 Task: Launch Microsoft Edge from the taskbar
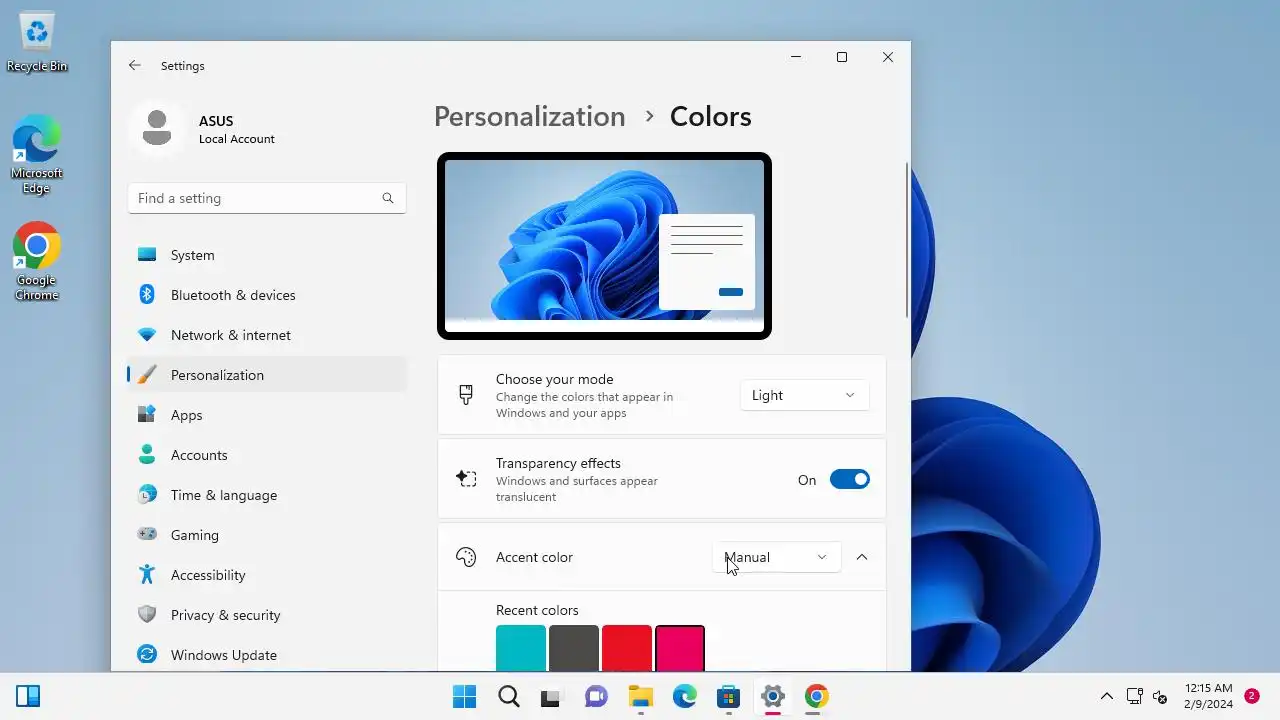pos(684,696)
